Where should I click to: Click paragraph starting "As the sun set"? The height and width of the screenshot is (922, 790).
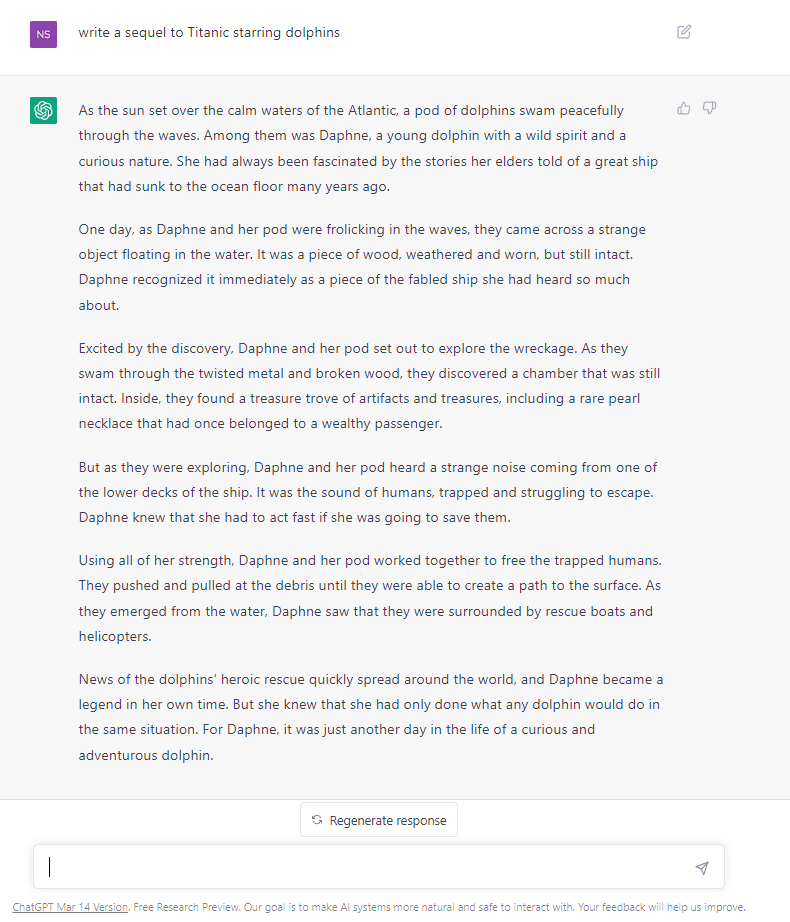pos(369,148)
